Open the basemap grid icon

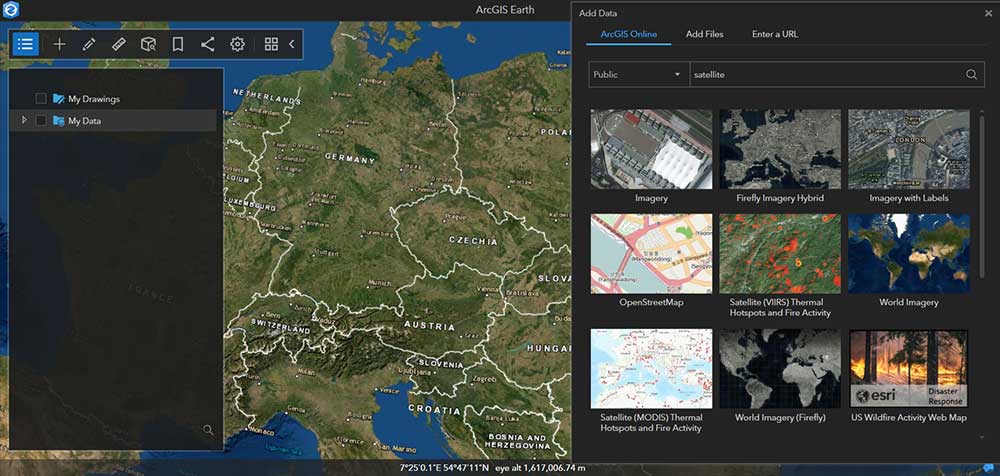pyautogui.click(x=271, y=44)
